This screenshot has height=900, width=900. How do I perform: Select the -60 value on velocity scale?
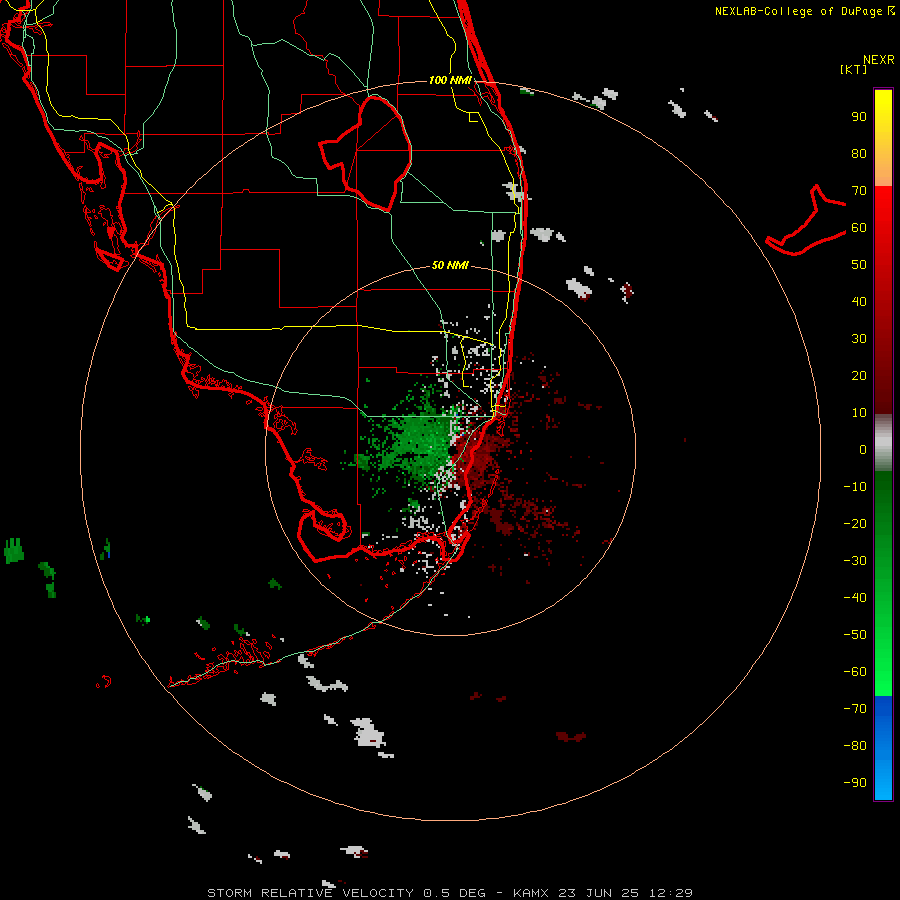[x=855, y=672]
